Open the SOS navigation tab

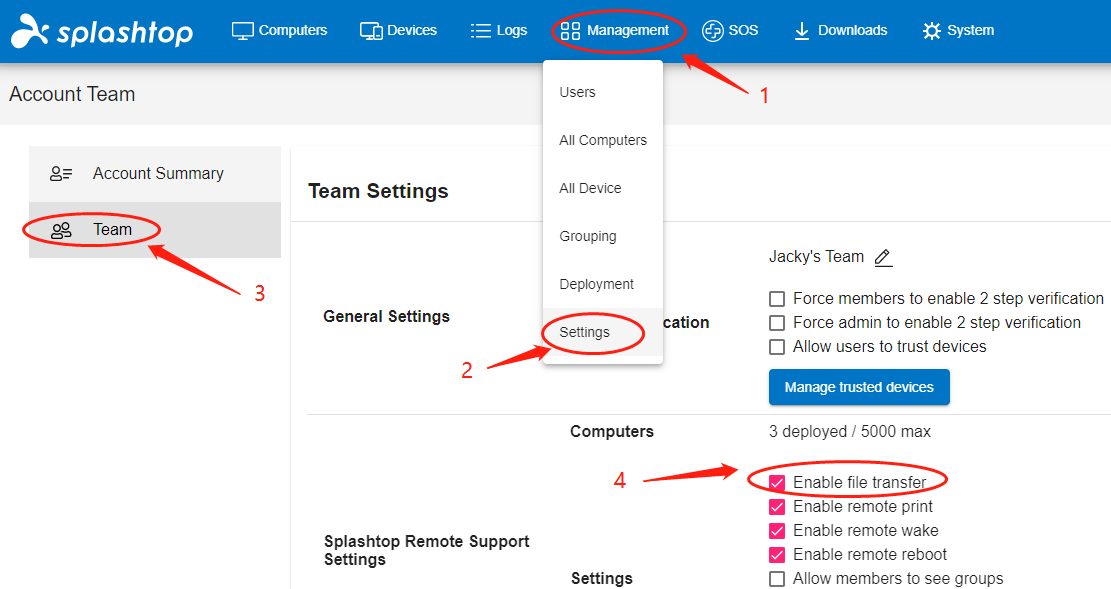click(x=730, y=31)
